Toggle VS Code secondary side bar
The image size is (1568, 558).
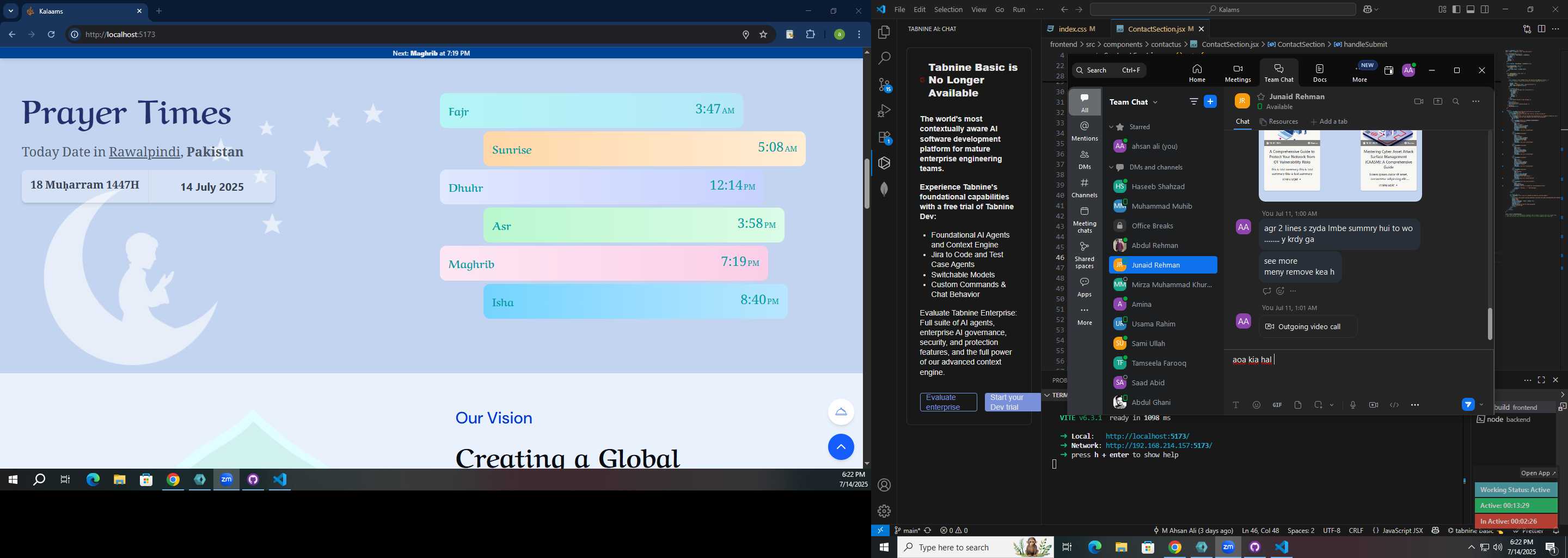pos(1485,9)
